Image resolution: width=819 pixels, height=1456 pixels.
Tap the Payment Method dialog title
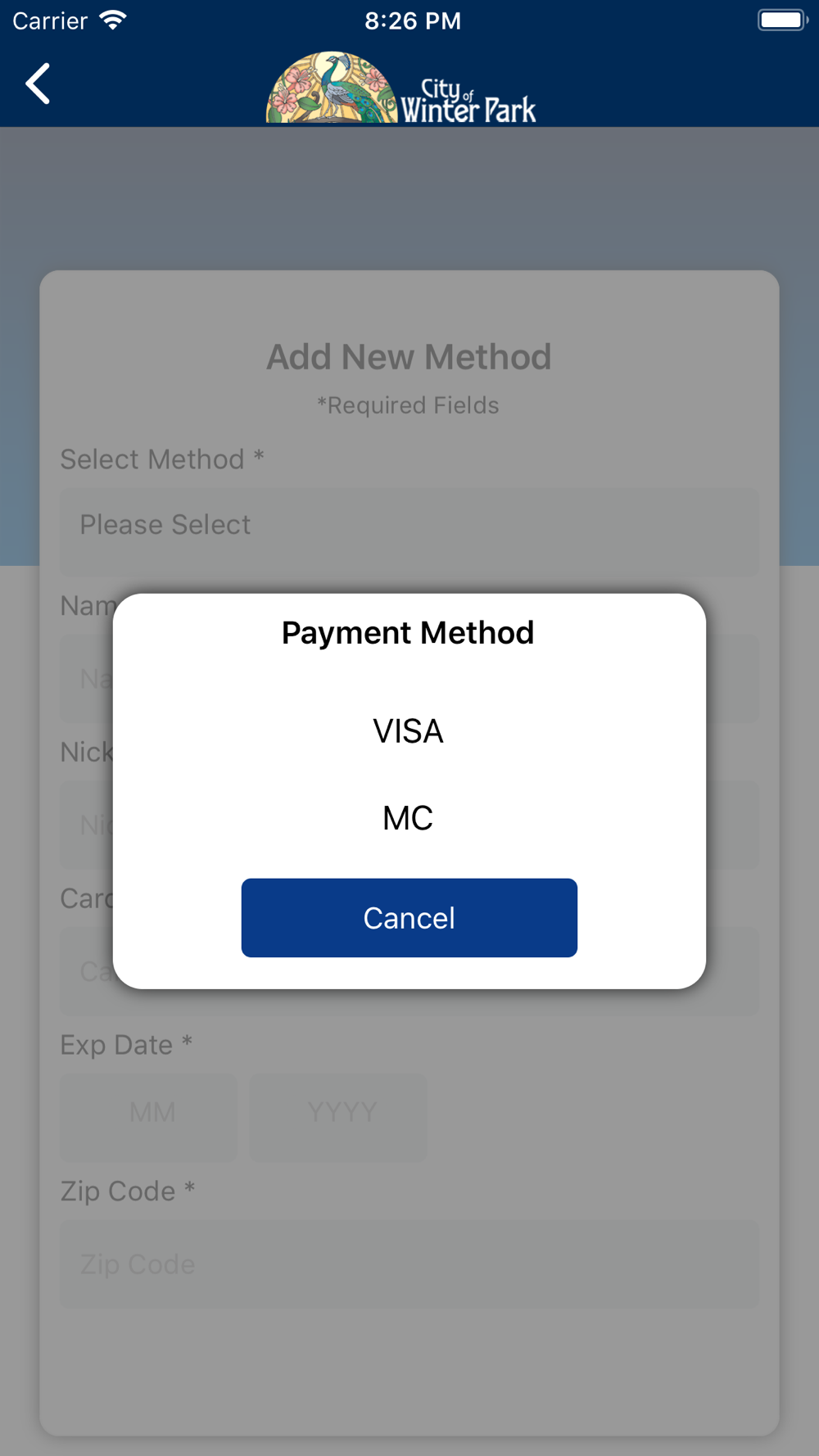pyautogui.click(x=408, y=633)
